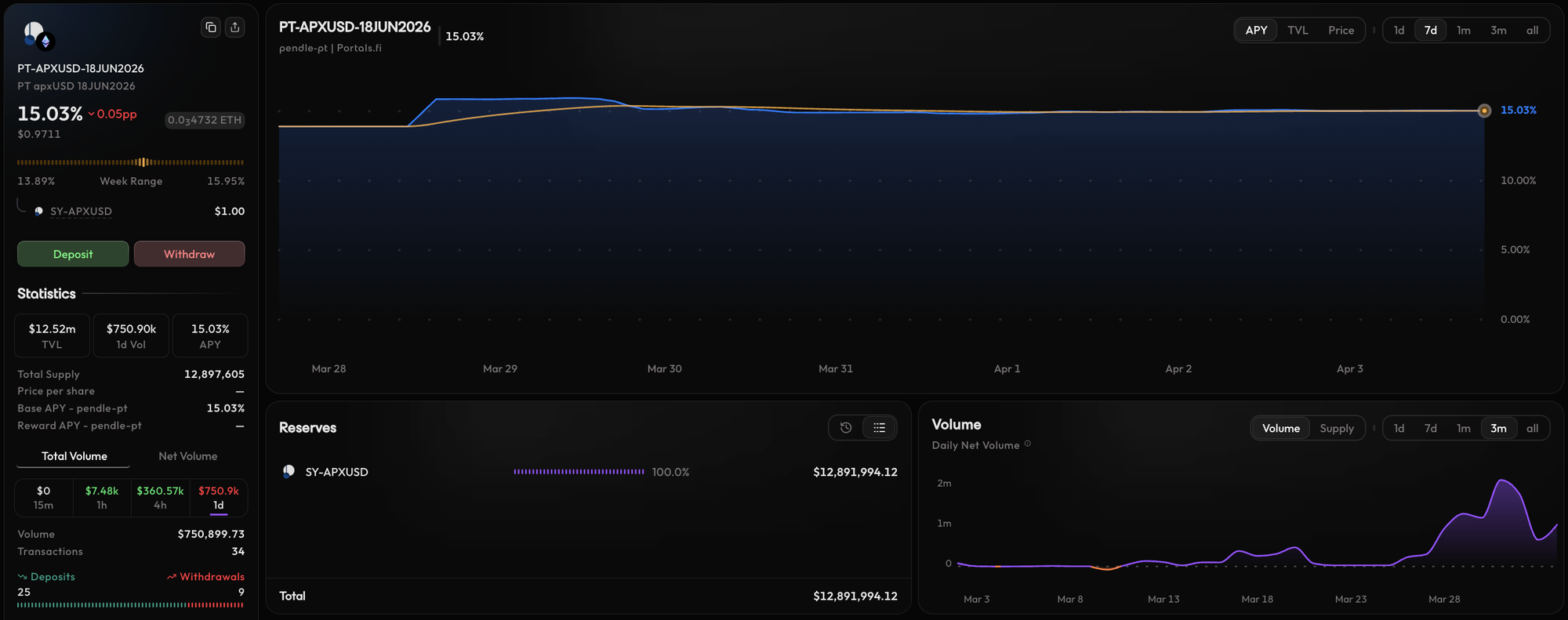Click the share icon in token card
Screen dimensions: 1568x620
pyautogui.click(x=235, y=27)
